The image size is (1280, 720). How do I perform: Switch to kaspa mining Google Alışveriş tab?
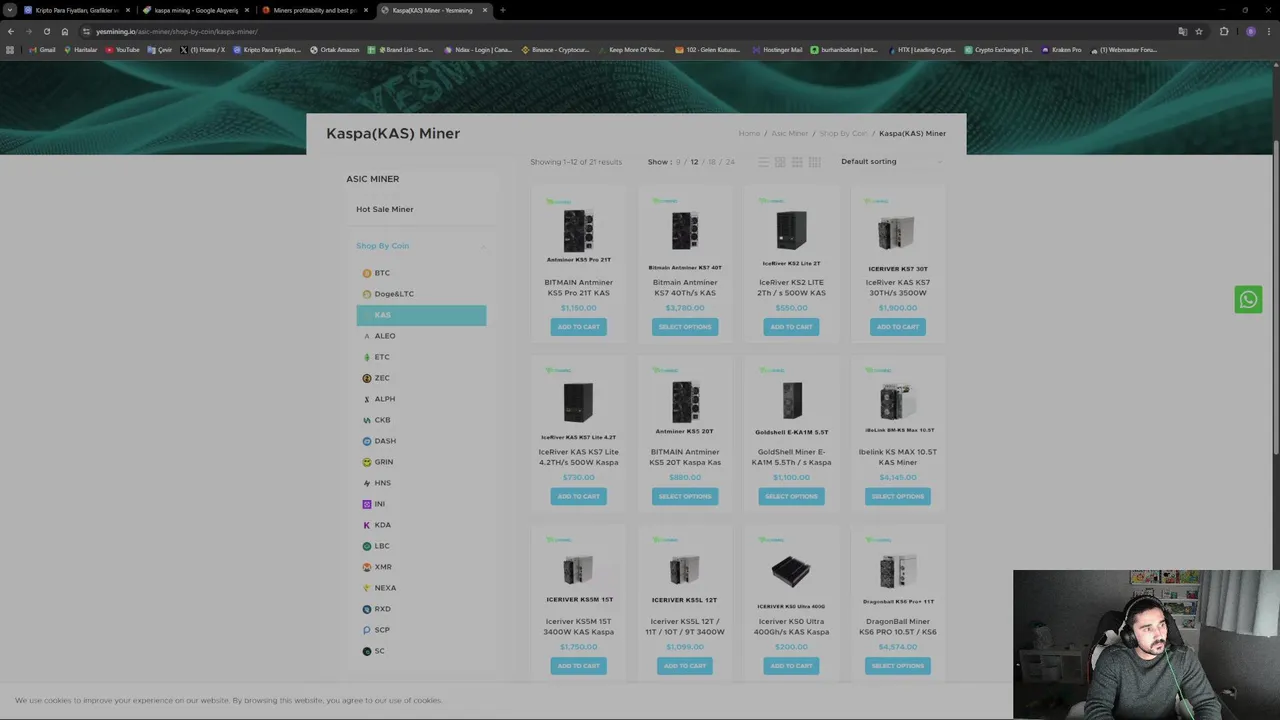point(195,10)
